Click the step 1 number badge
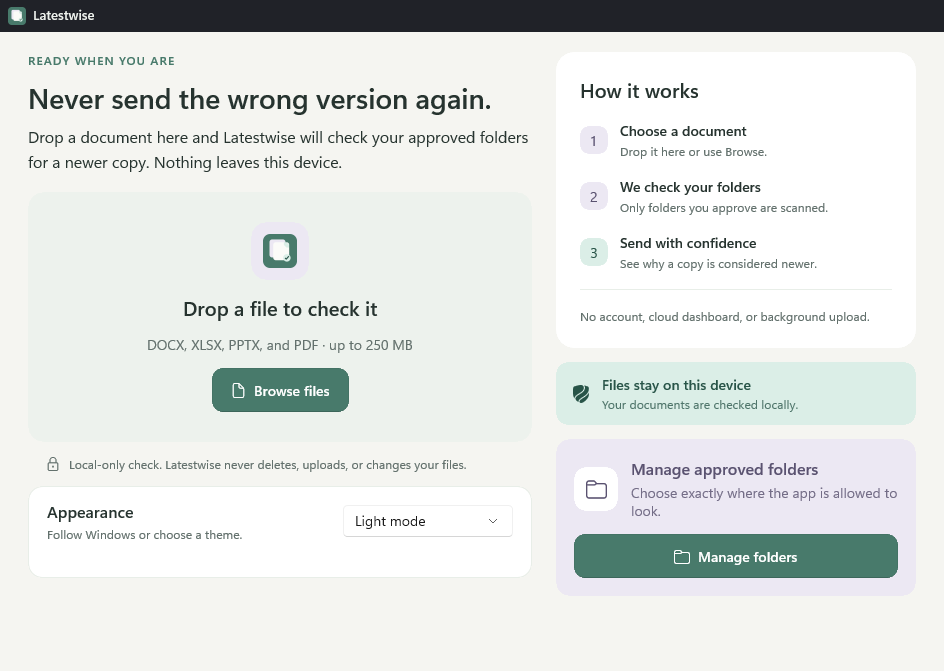 [594, 141]
